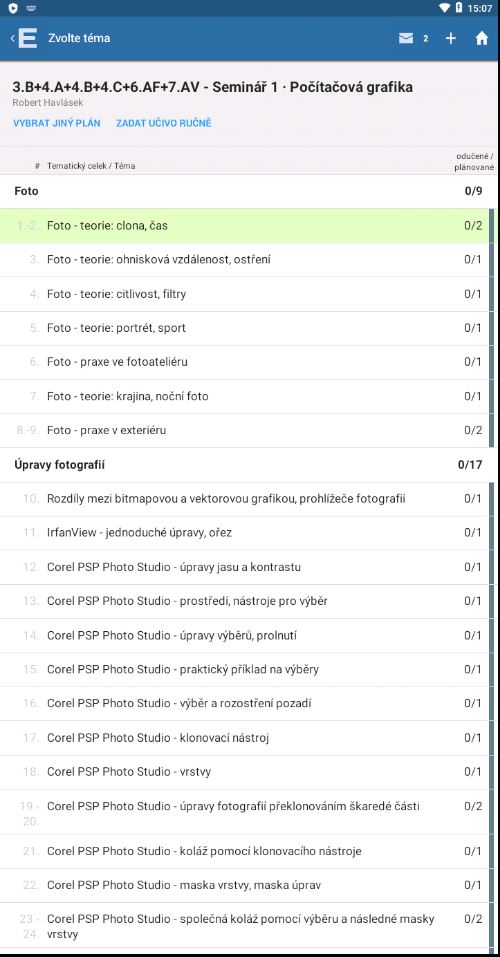This screenshot has height=957, width=500.
Task: Tap the E logo back button
Action: tap(24, 38)
